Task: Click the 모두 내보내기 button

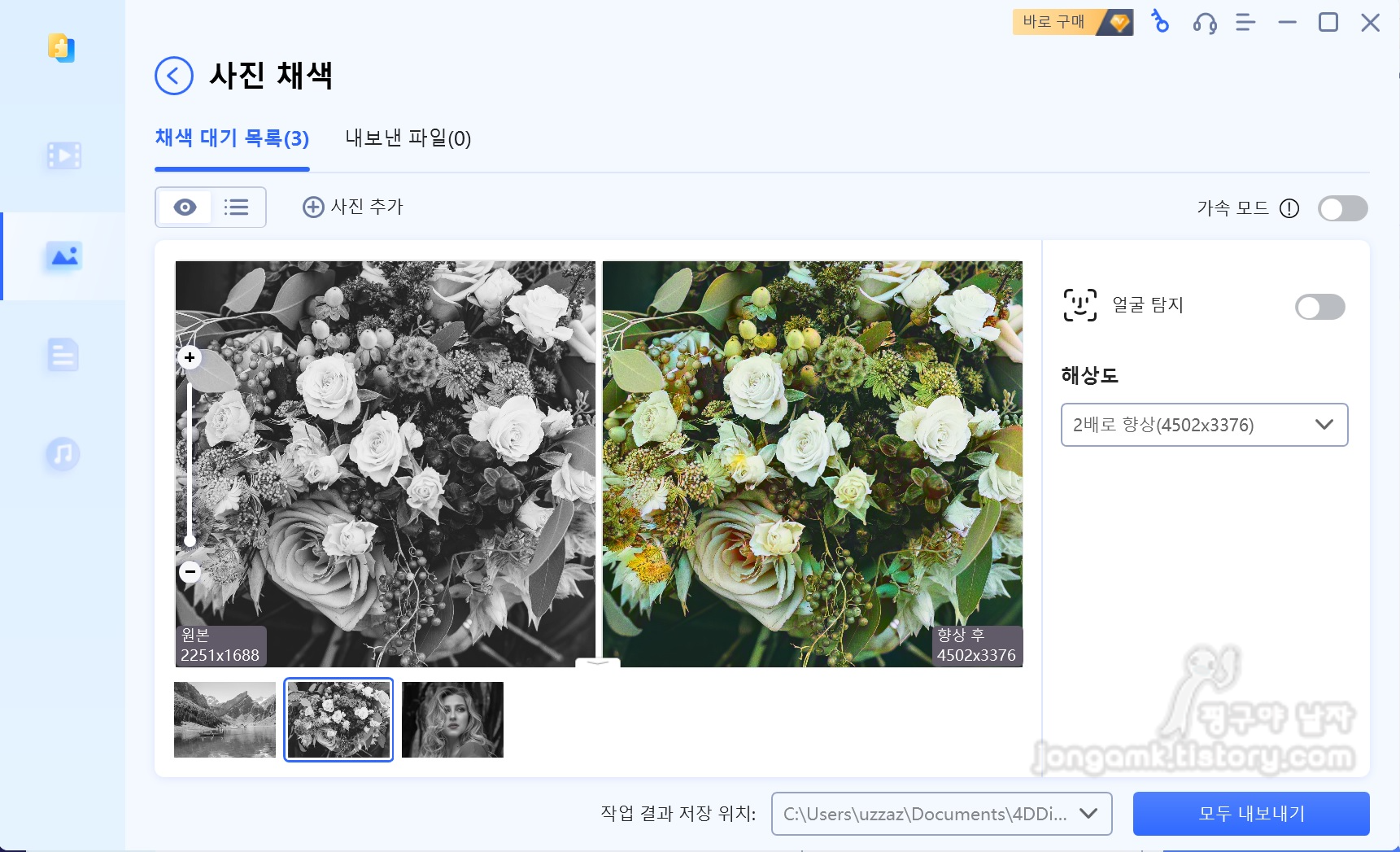Action: pos(1251,814)
